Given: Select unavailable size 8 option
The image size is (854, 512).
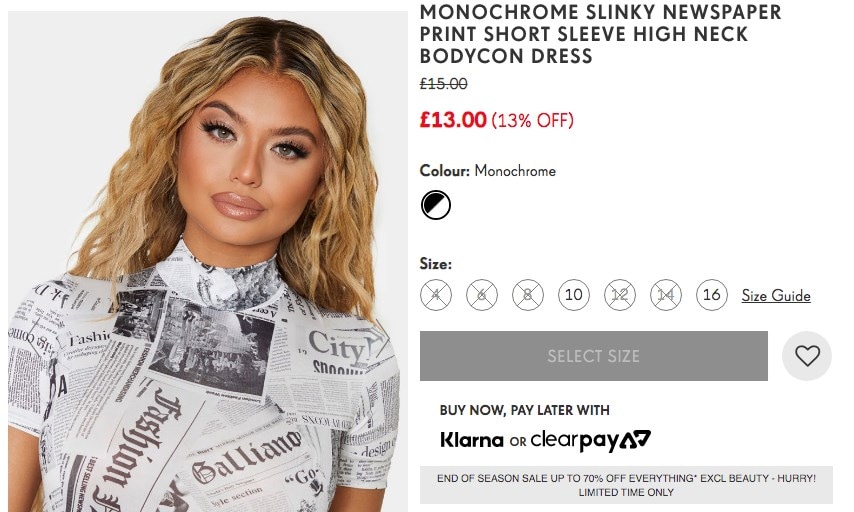Looking at the screenshot, I should pos(528,295).
